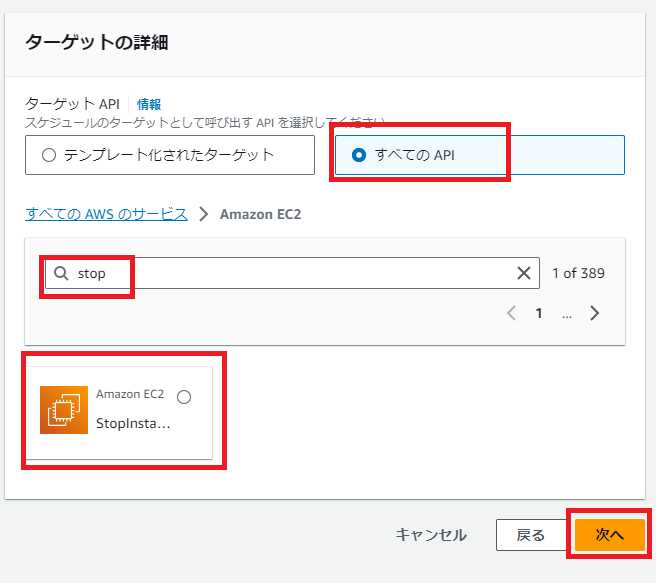
Task: Select the すべての API radio option
Action: click(358, 155)
